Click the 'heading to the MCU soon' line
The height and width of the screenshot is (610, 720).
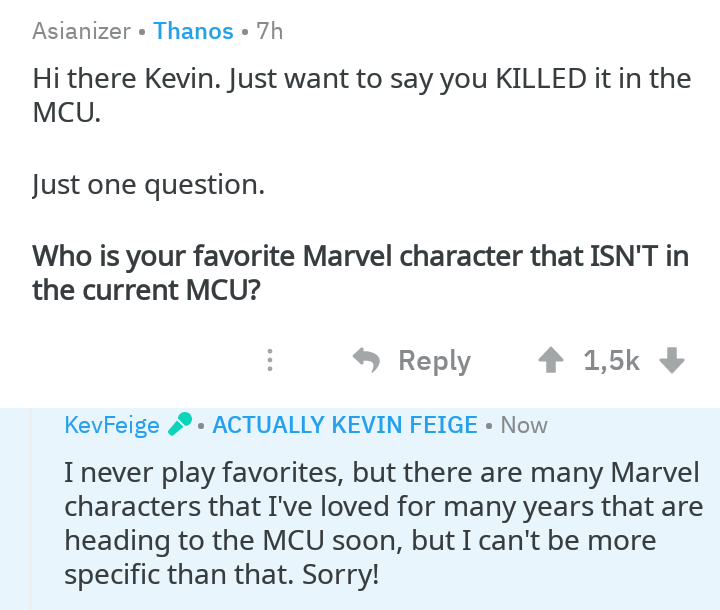[x=360, y=541]
